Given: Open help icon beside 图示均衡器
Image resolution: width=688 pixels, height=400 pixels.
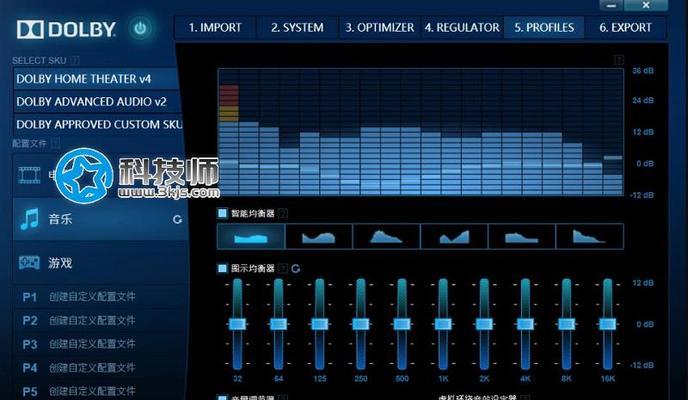Looking at the screenshot, I should [x=283, y=268].
